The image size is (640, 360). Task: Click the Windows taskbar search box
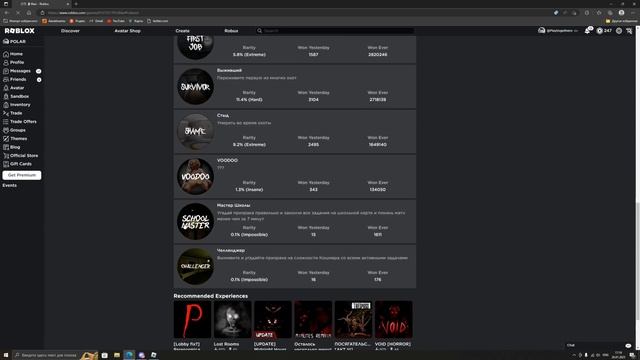(55, 355)
